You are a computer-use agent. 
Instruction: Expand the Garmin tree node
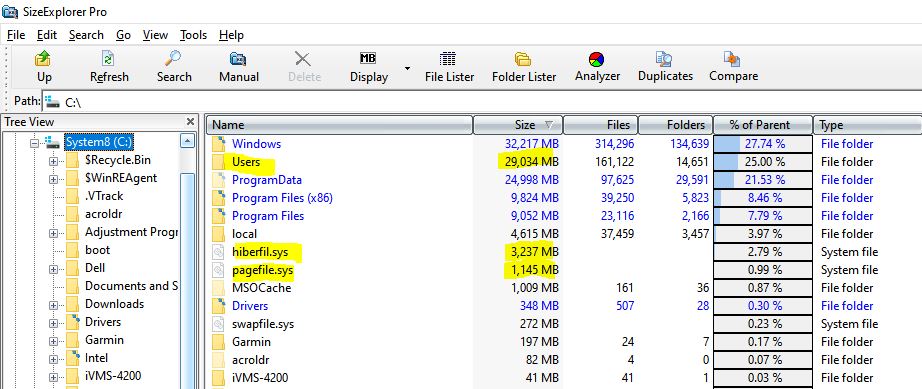click(54, 340)
